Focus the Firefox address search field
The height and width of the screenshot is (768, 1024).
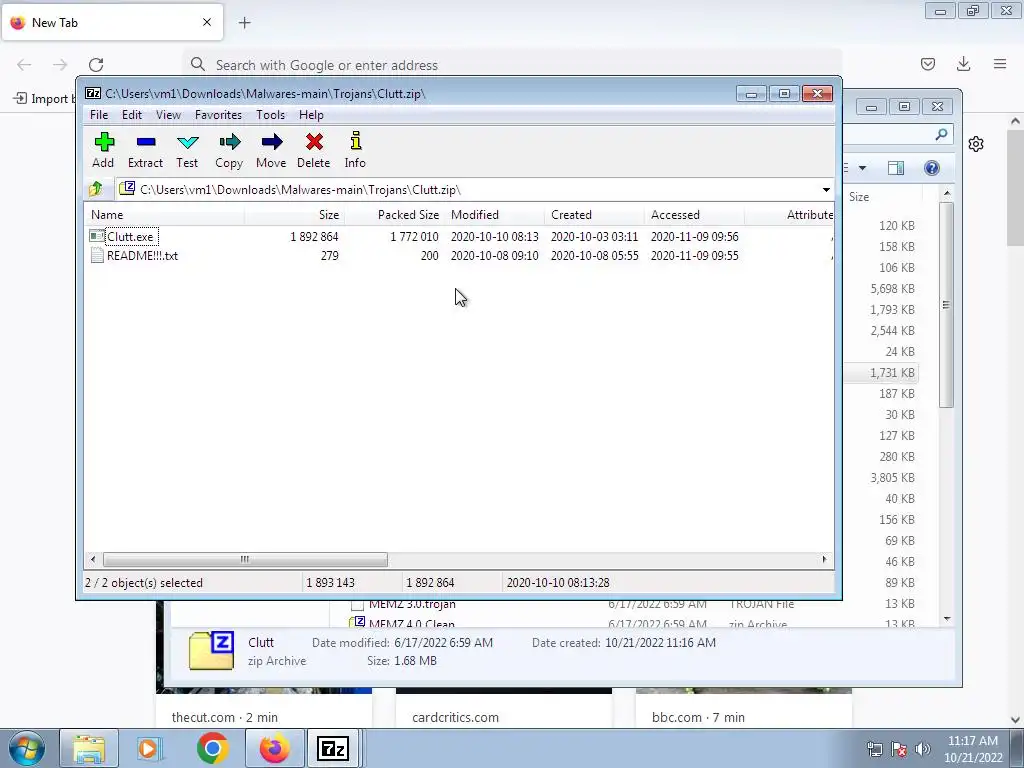tap(512, 65)
